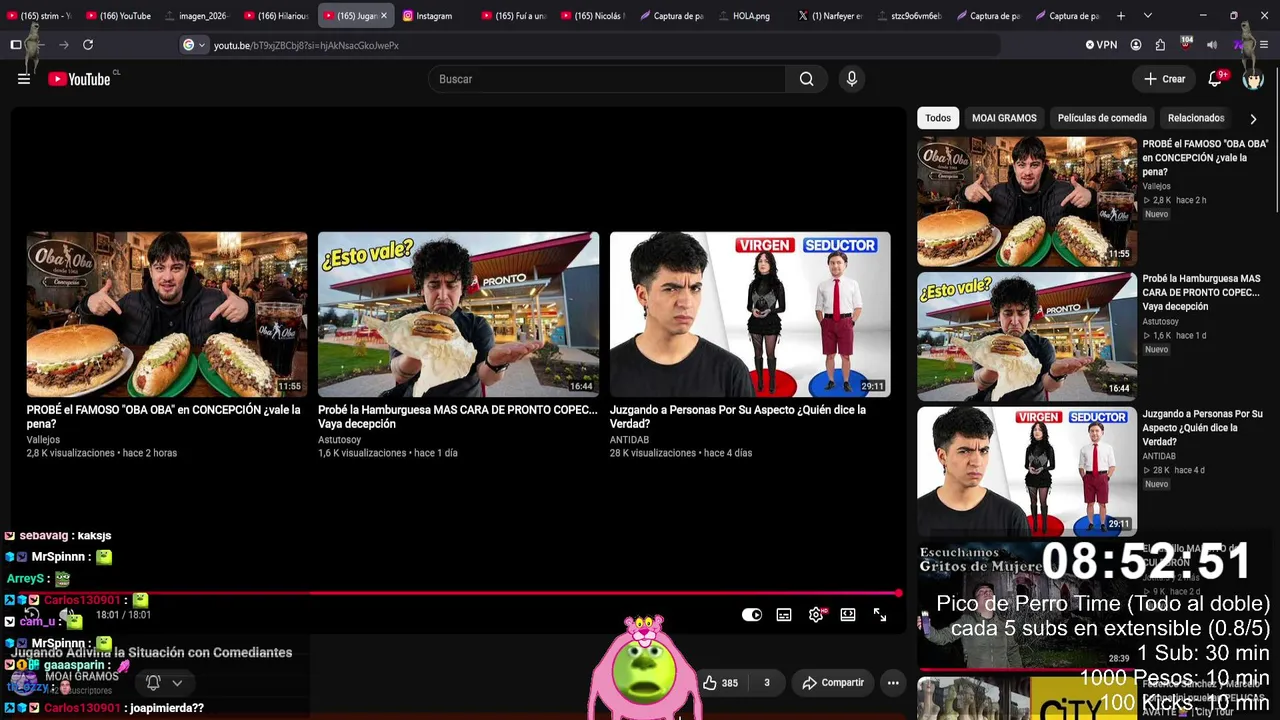Select the MOAI GRAMOS filter chip
The width and height of the screenshot is (1280, 720).
click(1004, 118)
